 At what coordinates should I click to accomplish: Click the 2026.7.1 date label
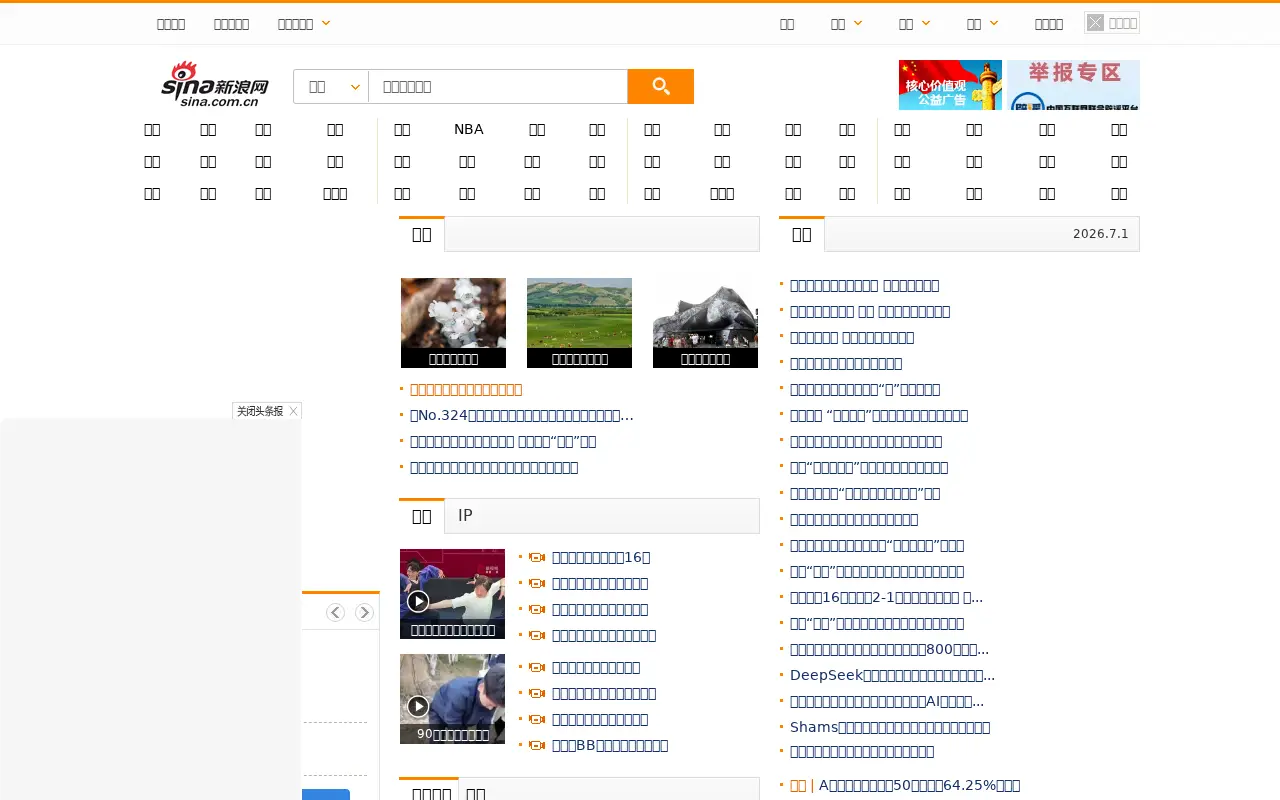1100,233
